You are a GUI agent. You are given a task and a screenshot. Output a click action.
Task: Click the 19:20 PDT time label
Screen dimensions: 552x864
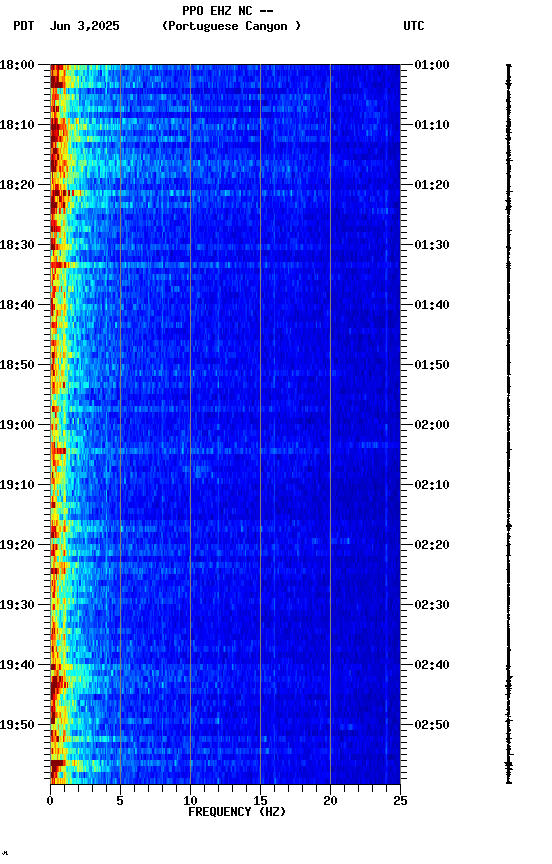17,545
